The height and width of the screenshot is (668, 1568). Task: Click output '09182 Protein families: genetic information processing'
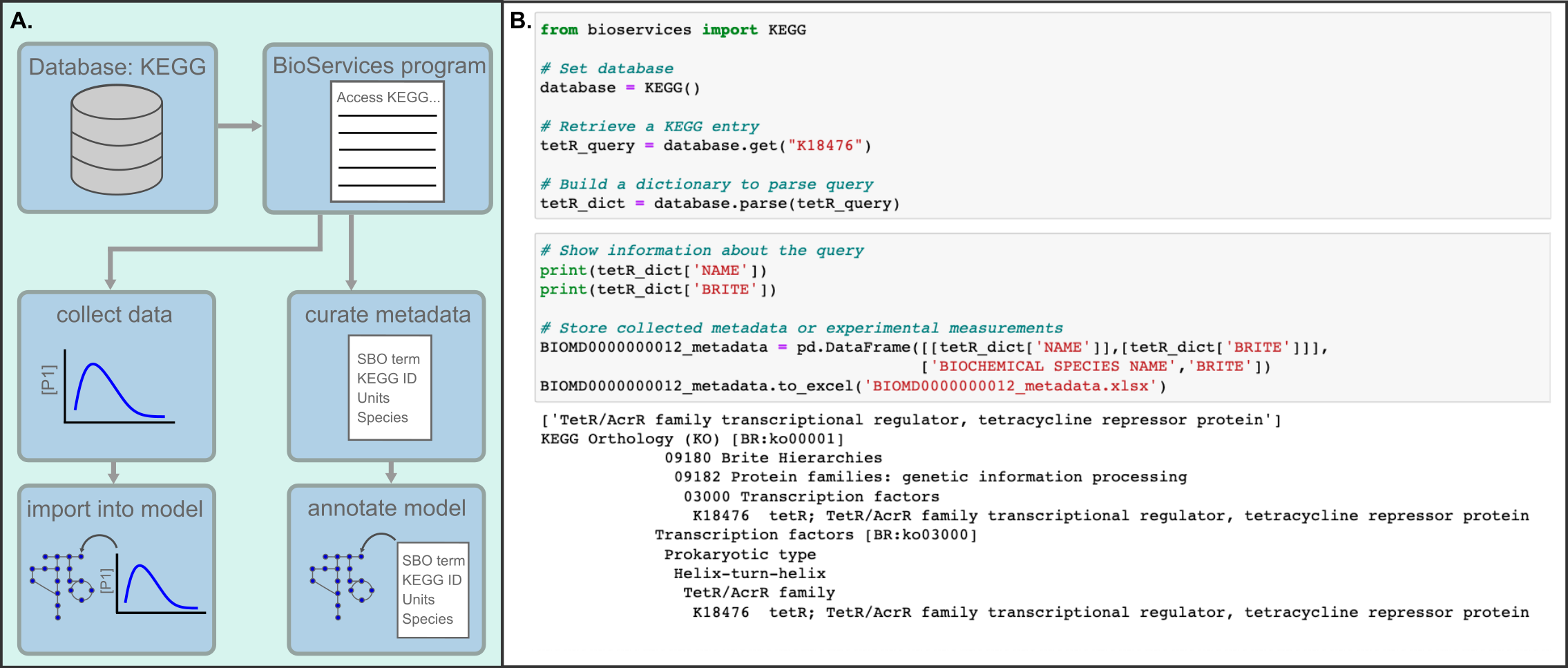pos(930,477)
